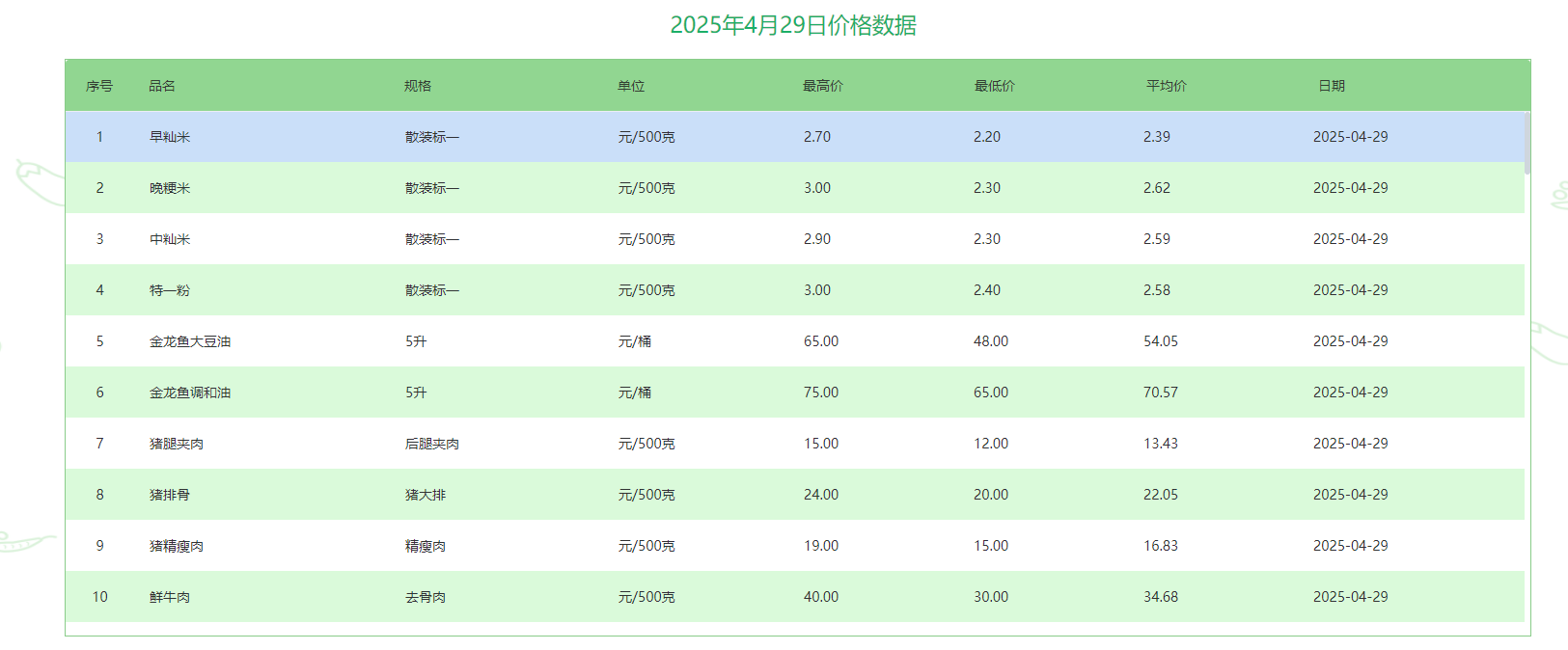The width and height of the screenshot is (1568, 650).
Task: Click average price 22.05 for 猪排骨
Action: pyautogui.click(x=1161, y=495)
